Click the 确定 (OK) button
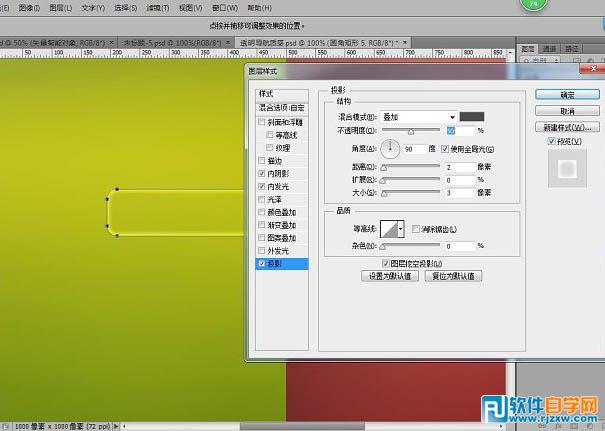Viewport: 605px width, 431px height. click(x=566, y=94)
